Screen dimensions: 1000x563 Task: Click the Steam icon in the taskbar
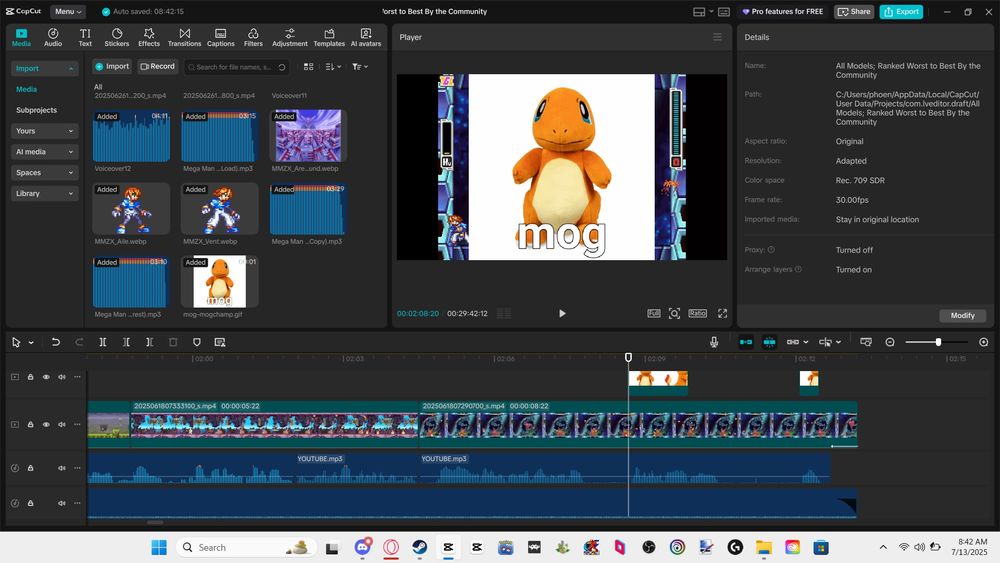pos(419,547)
